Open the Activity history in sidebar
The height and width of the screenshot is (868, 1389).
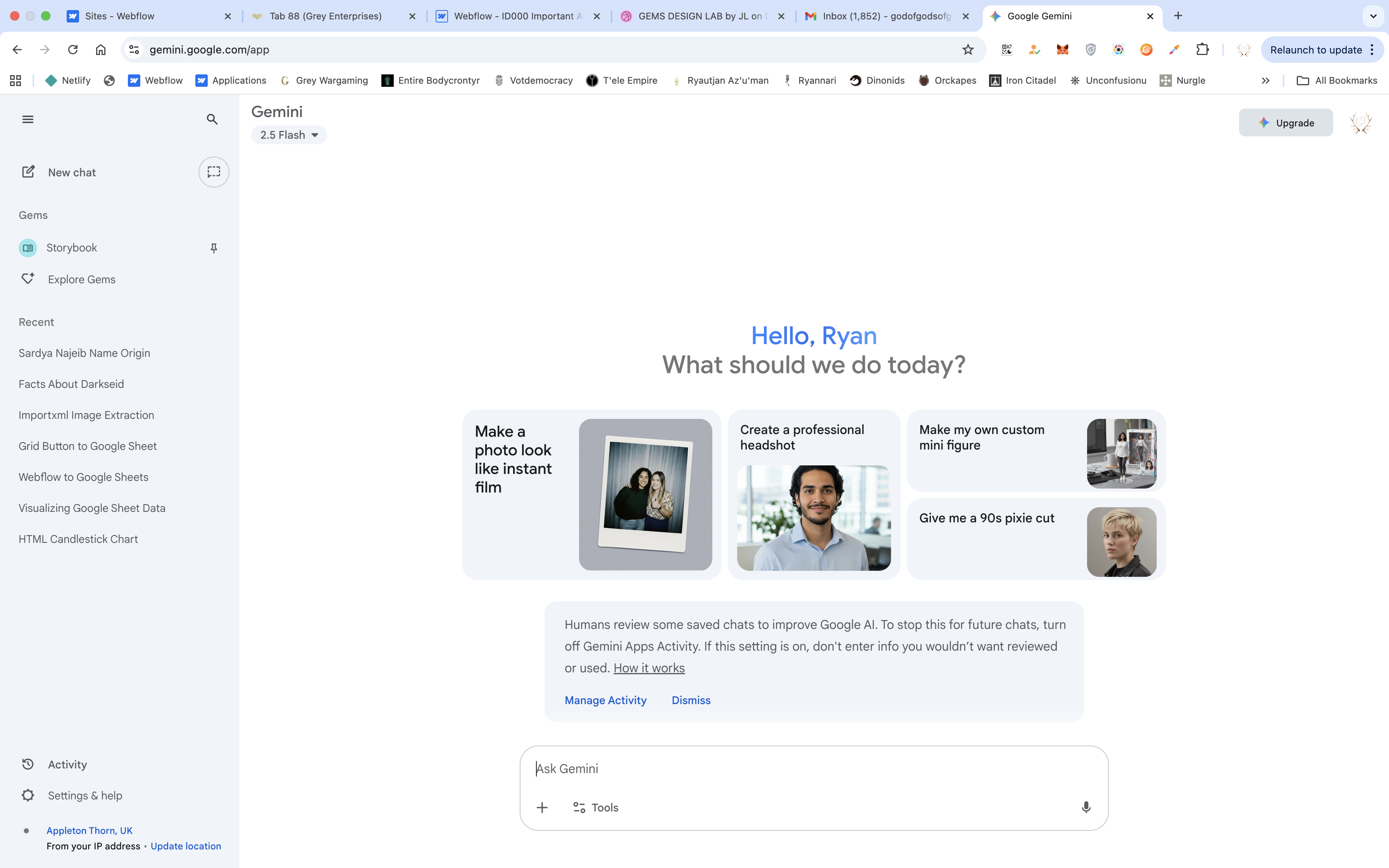[x=67, y=764]
